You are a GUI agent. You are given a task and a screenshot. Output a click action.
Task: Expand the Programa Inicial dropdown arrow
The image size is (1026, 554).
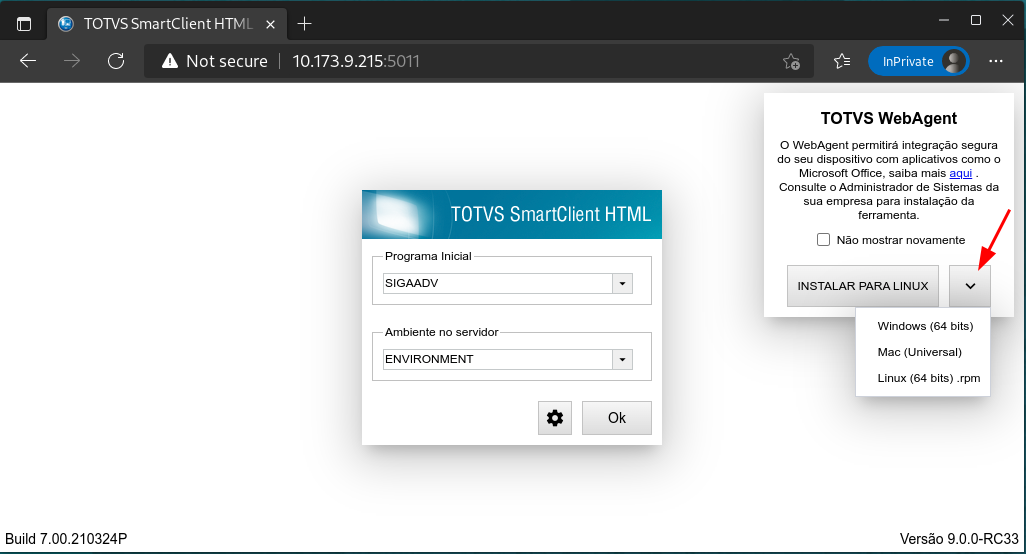[623, 284]
